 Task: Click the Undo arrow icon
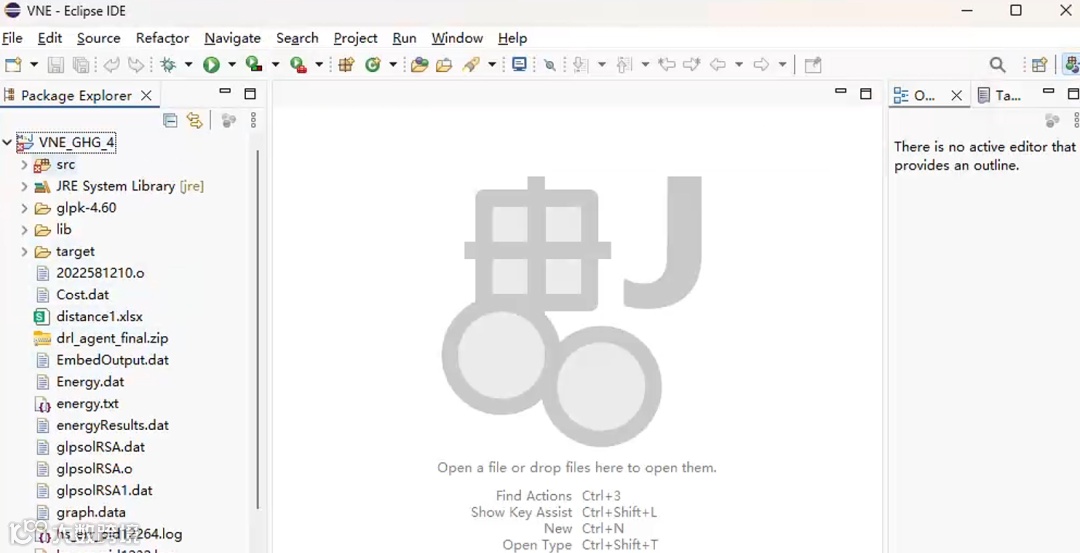(x=111, y=65)
